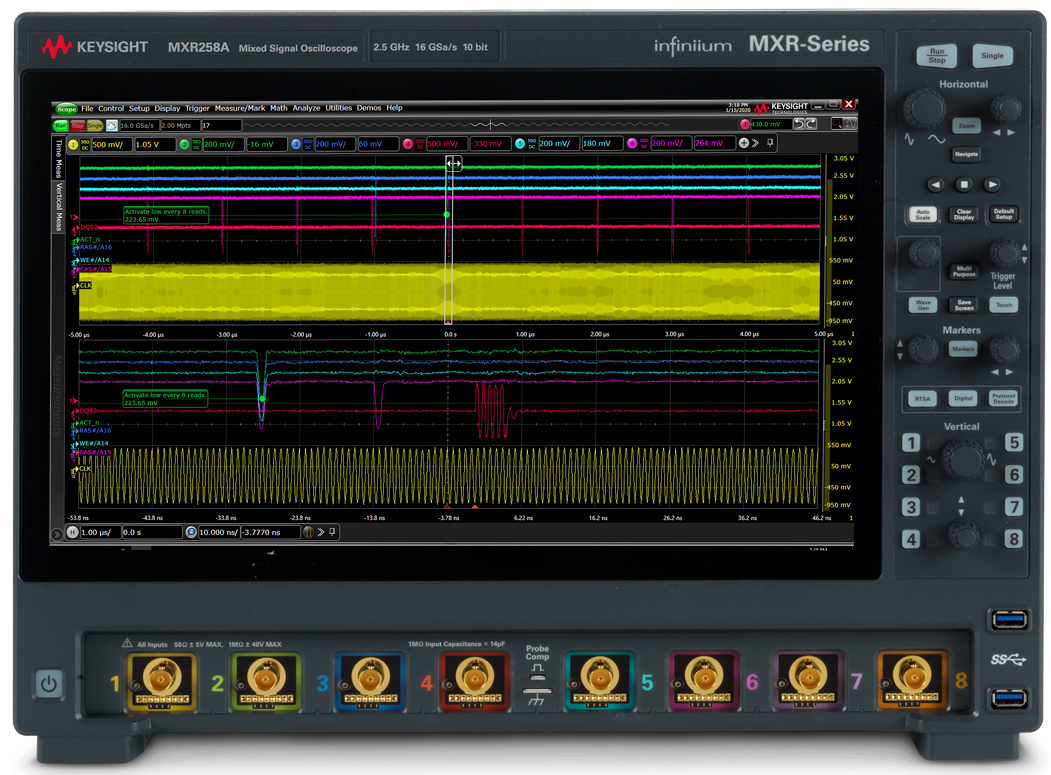Click the Trigger Level knob
Viewport: 1051px width, 775px height.
tap(1004, 252)
